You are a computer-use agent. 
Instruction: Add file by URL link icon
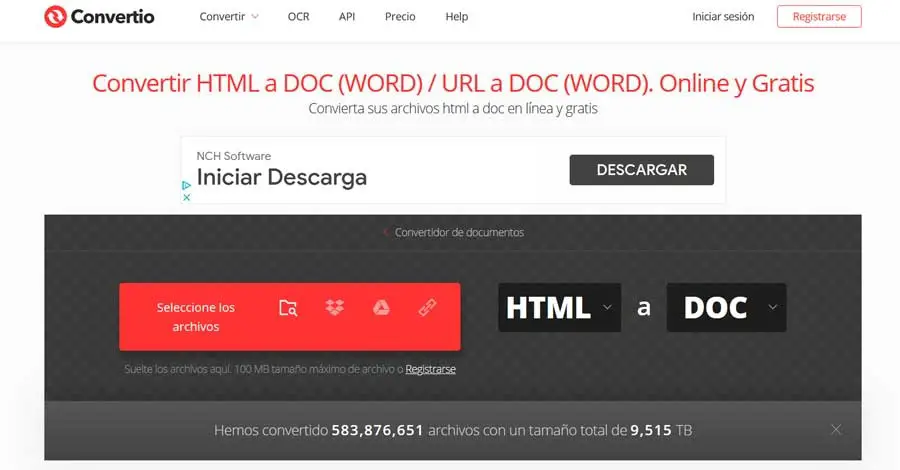pos(428,308)
